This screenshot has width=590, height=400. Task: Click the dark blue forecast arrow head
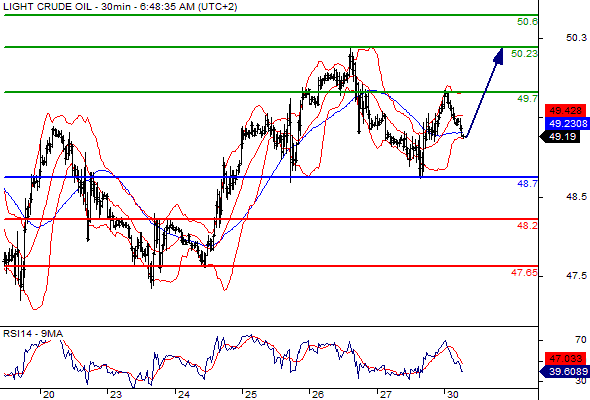click(498, 56)
